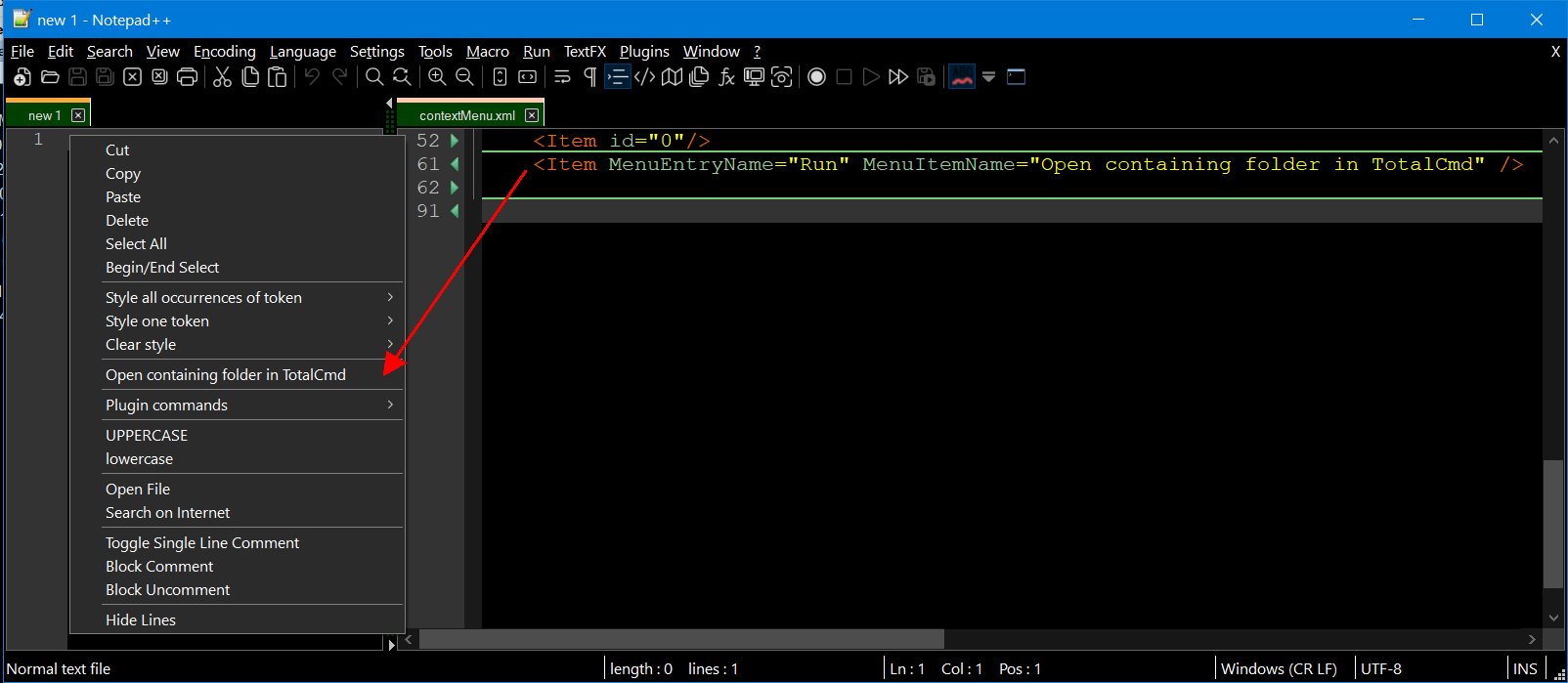Image resolution: width=1568 pixels, height=683 pixels.
Task: Start macro recording with the record icon
Action: (816, 77)
